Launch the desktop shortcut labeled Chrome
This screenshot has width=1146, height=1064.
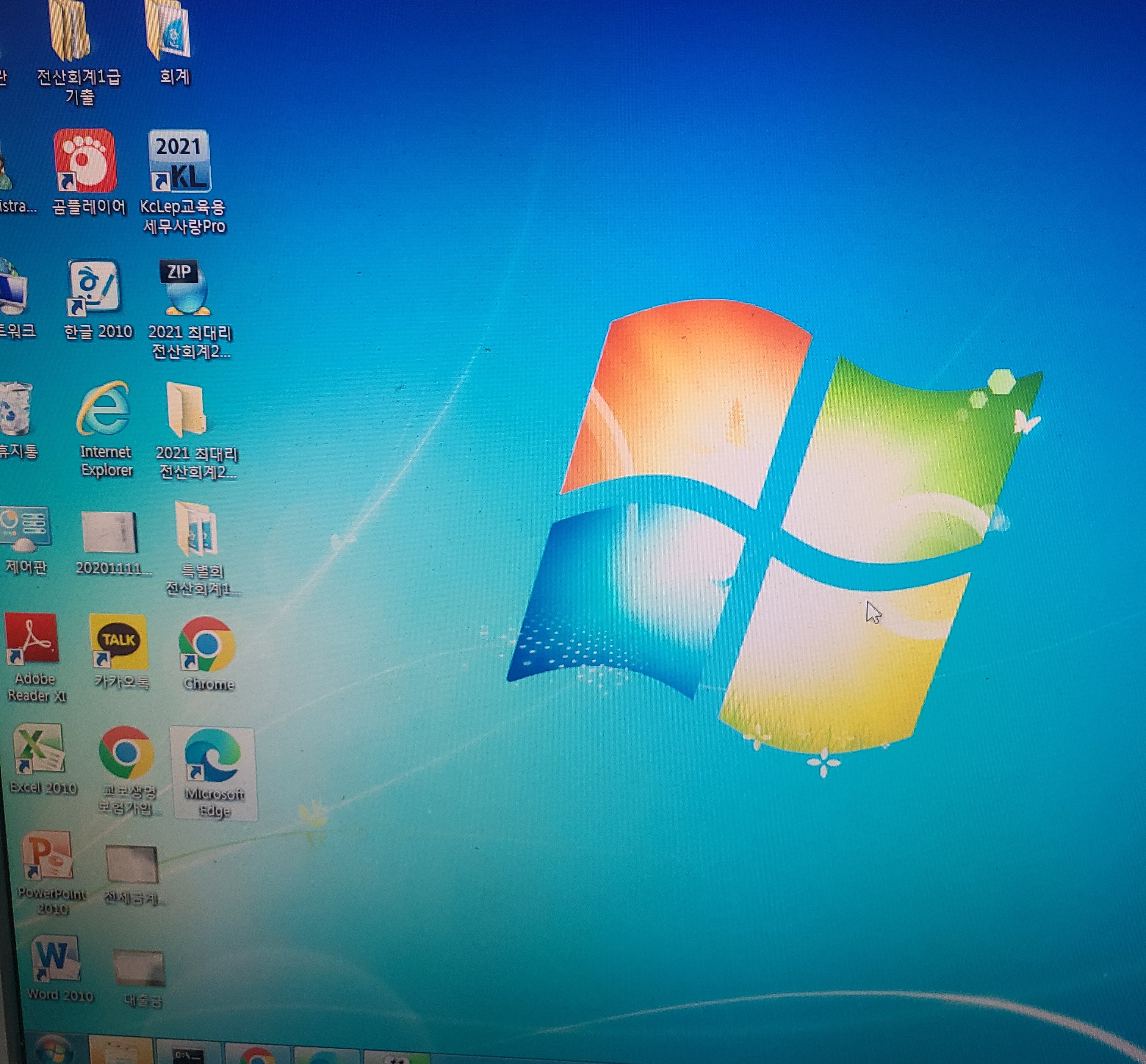tap(207, 654)
